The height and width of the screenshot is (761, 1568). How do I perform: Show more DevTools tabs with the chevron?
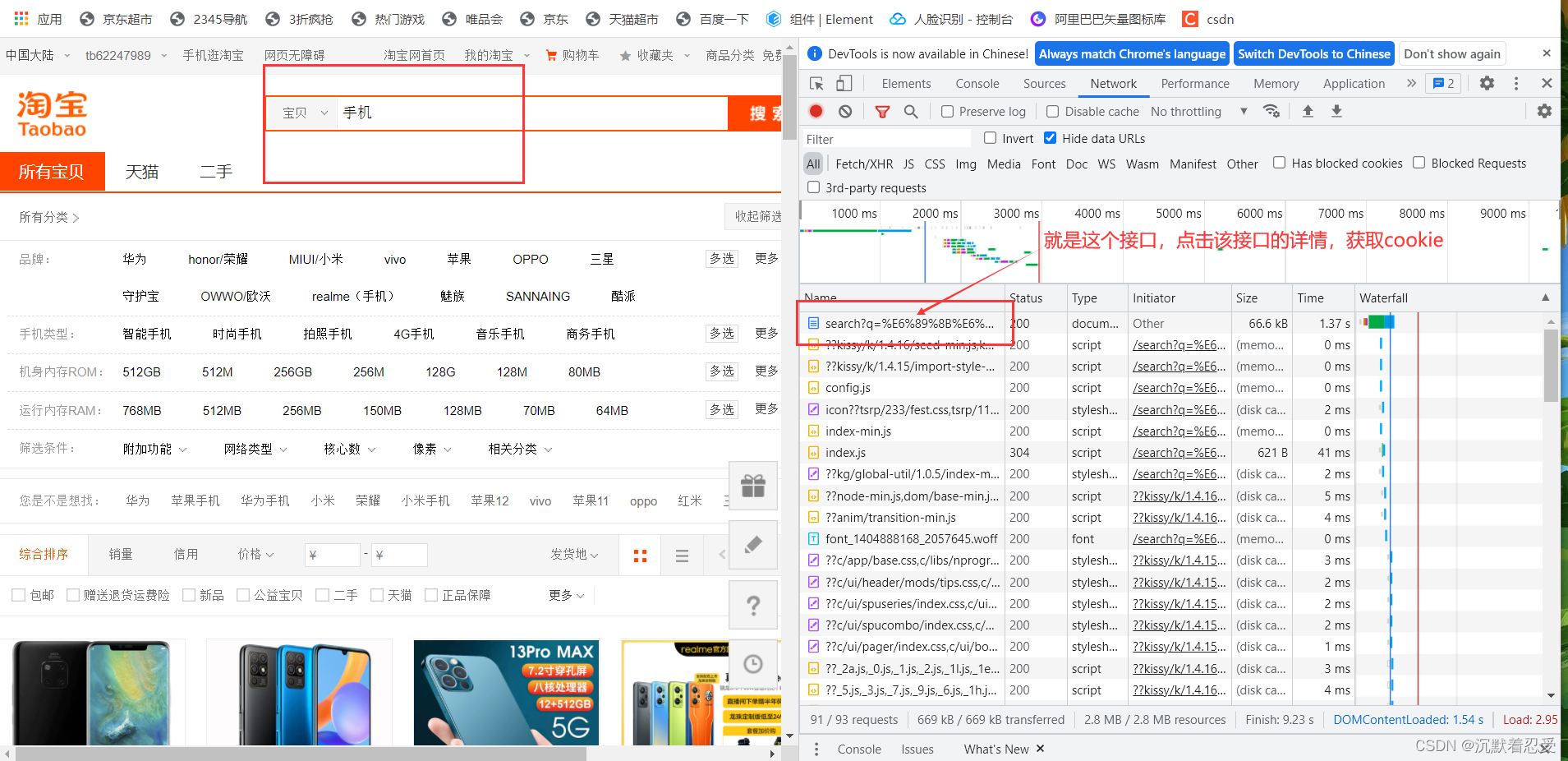tap(1411, 83)
